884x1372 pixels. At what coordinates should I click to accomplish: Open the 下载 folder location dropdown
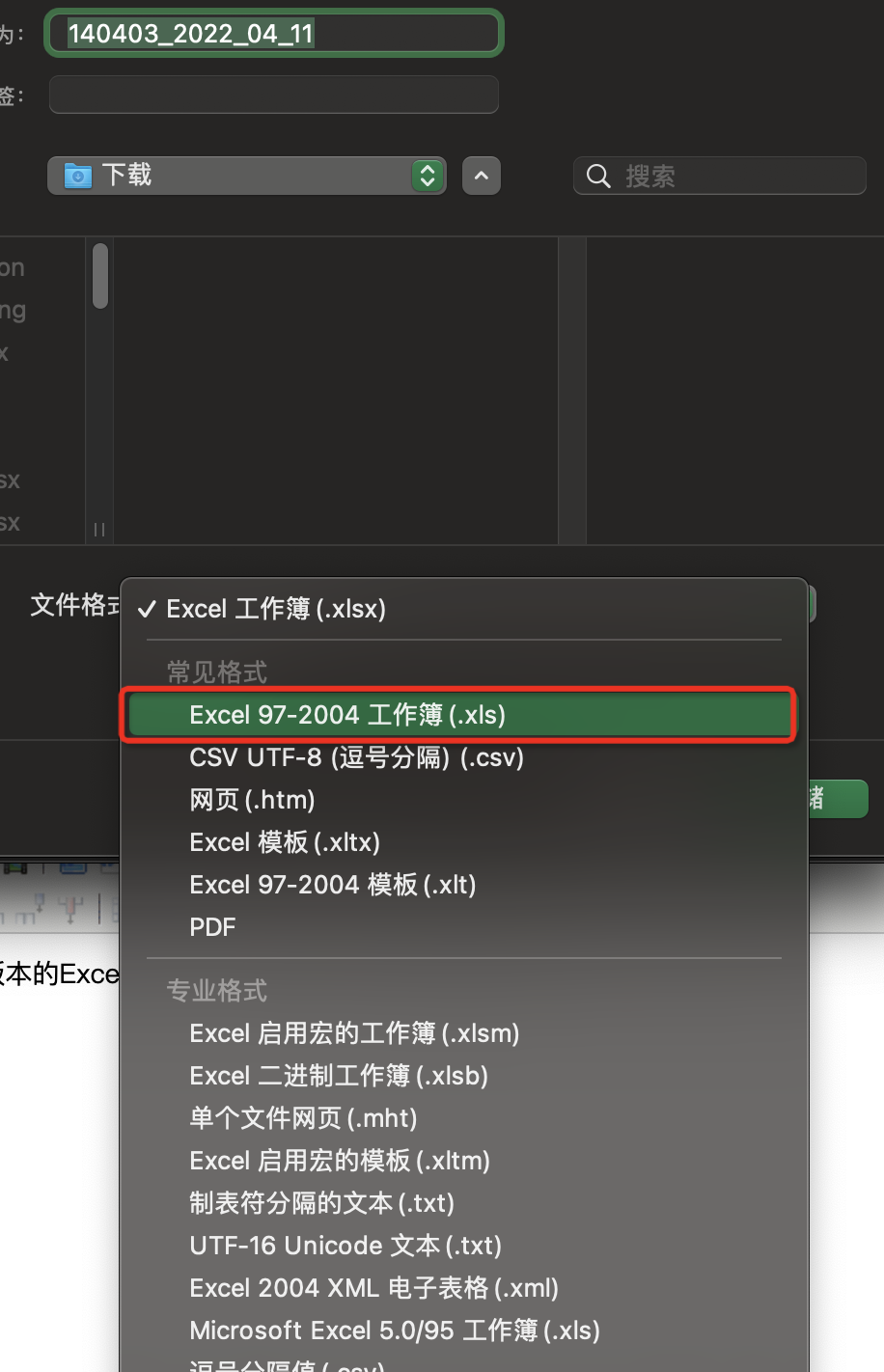[247, 176]
